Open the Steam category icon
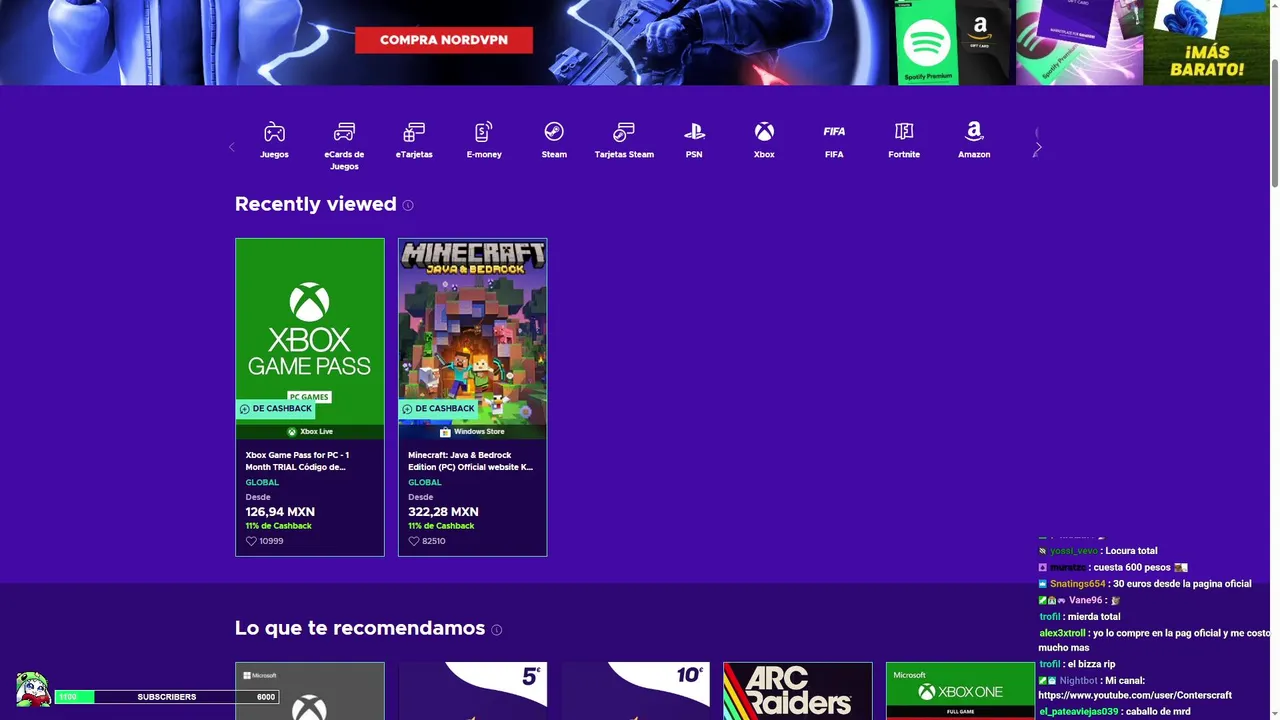 point(554,132)
